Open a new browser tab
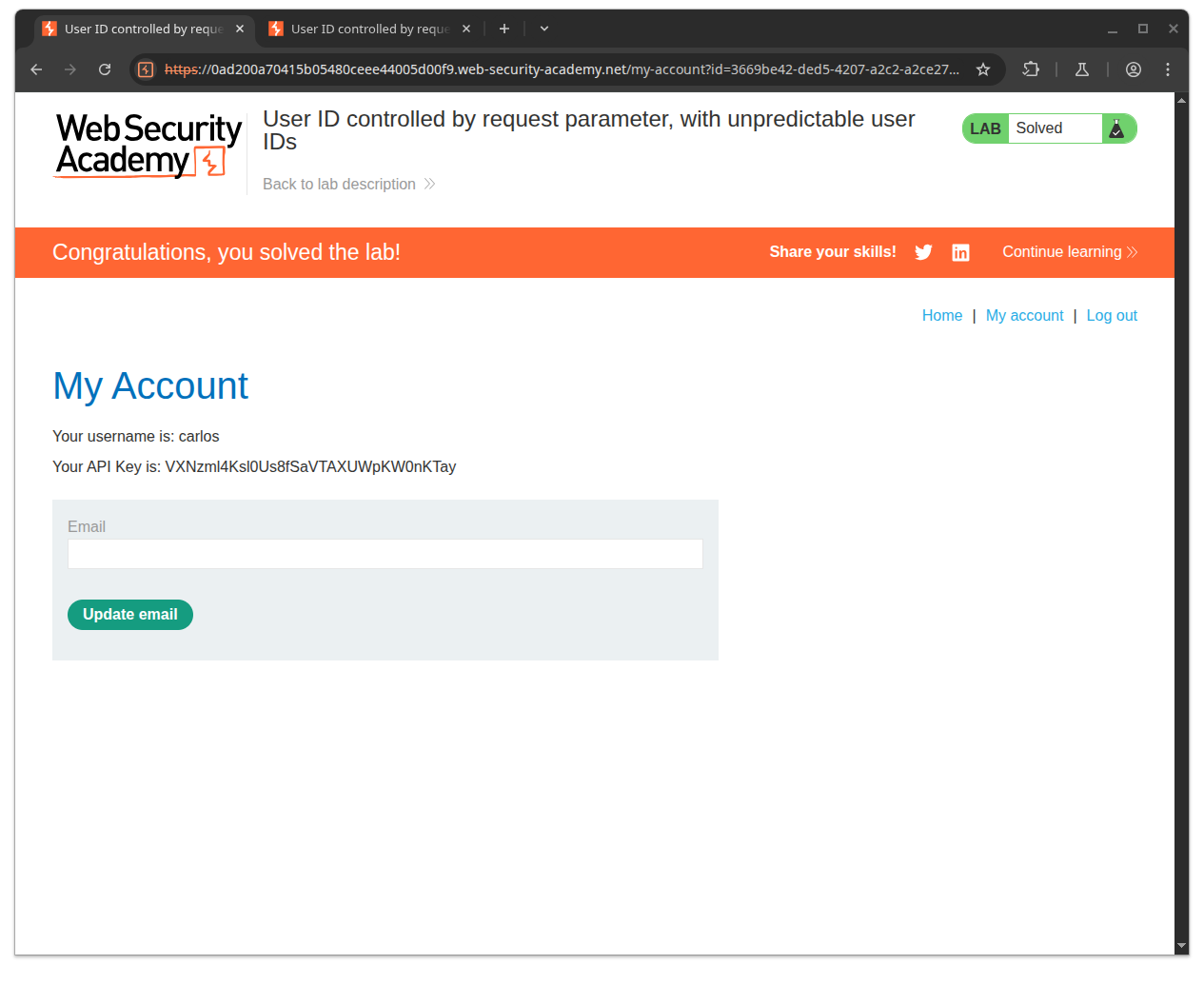 coord(504,29)
